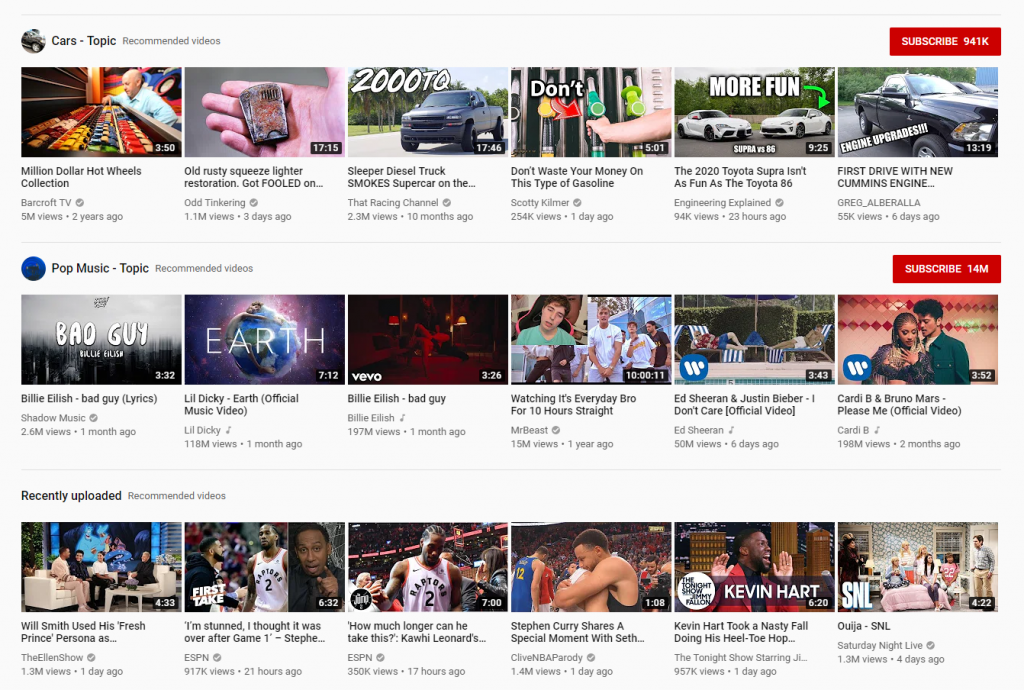
Task: Play Sleeper Diesel Truck video thumbnail
Action: tap(428, 112)
